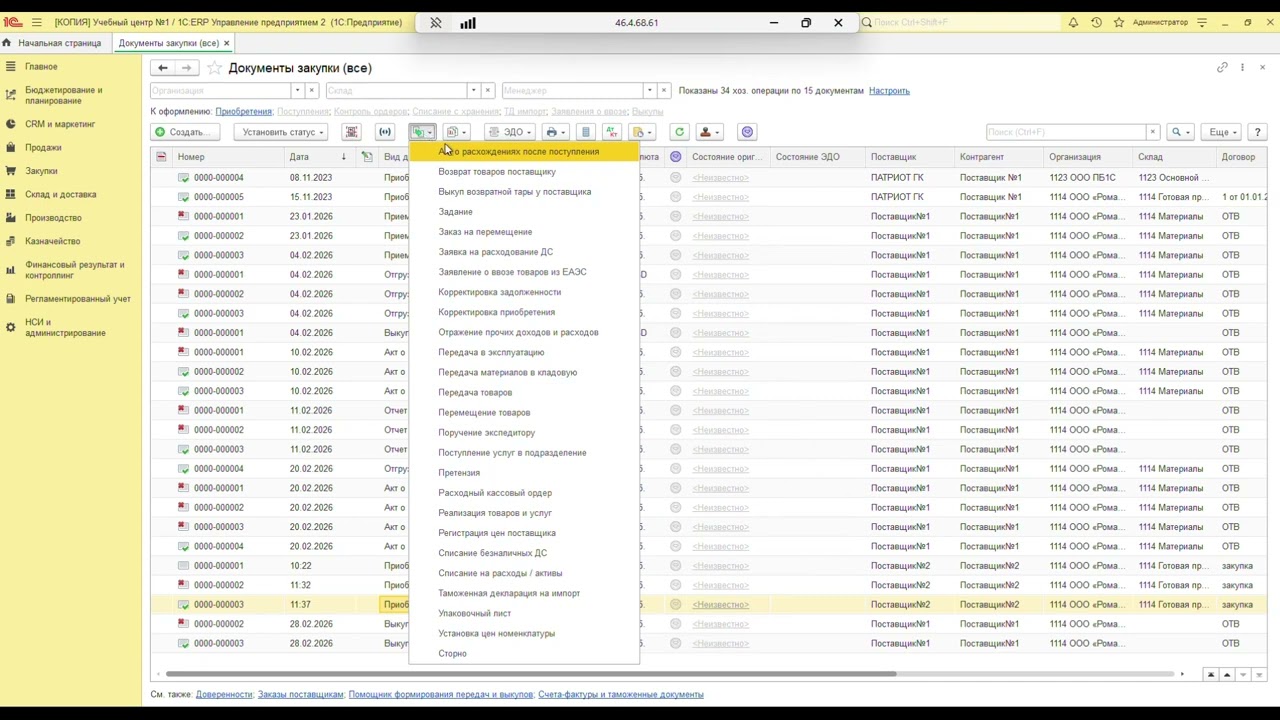Open the Производство section
Image resolution: width=1280 pixels, height=720 pixels.
click(53, 218)
